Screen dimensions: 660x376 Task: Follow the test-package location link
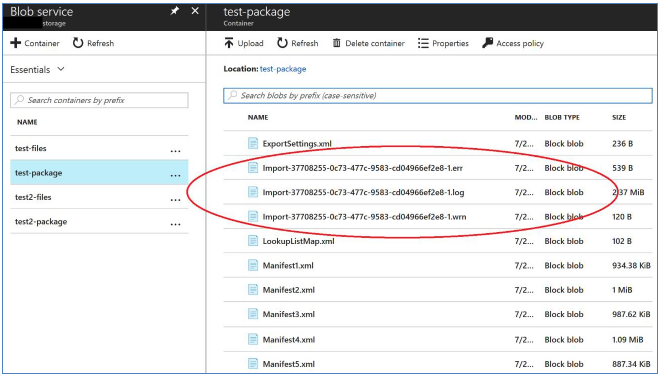tap(283, 69)
